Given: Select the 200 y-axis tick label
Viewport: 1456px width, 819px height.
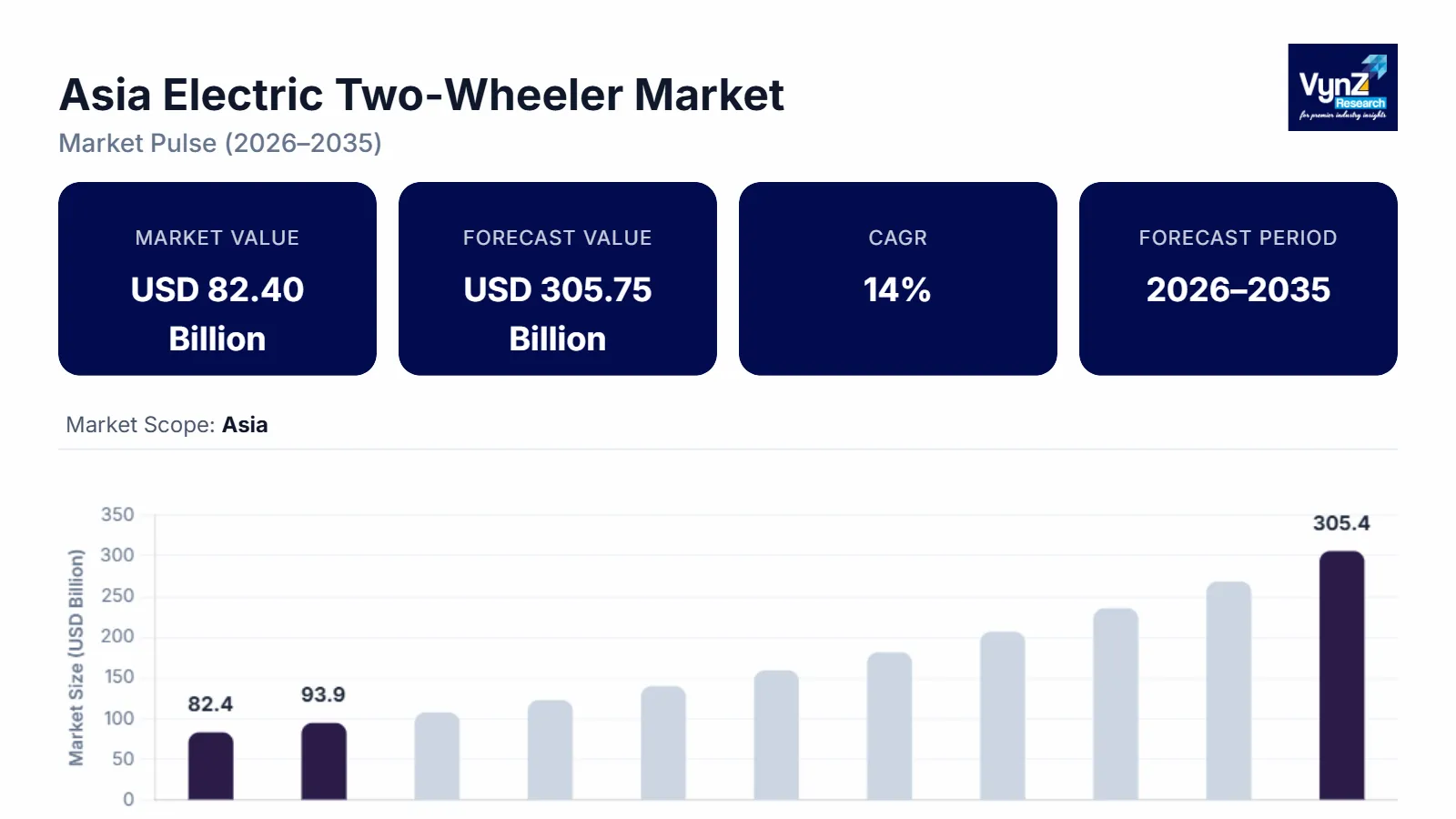Looking at the screenshot, I should (x=117, y=636).
